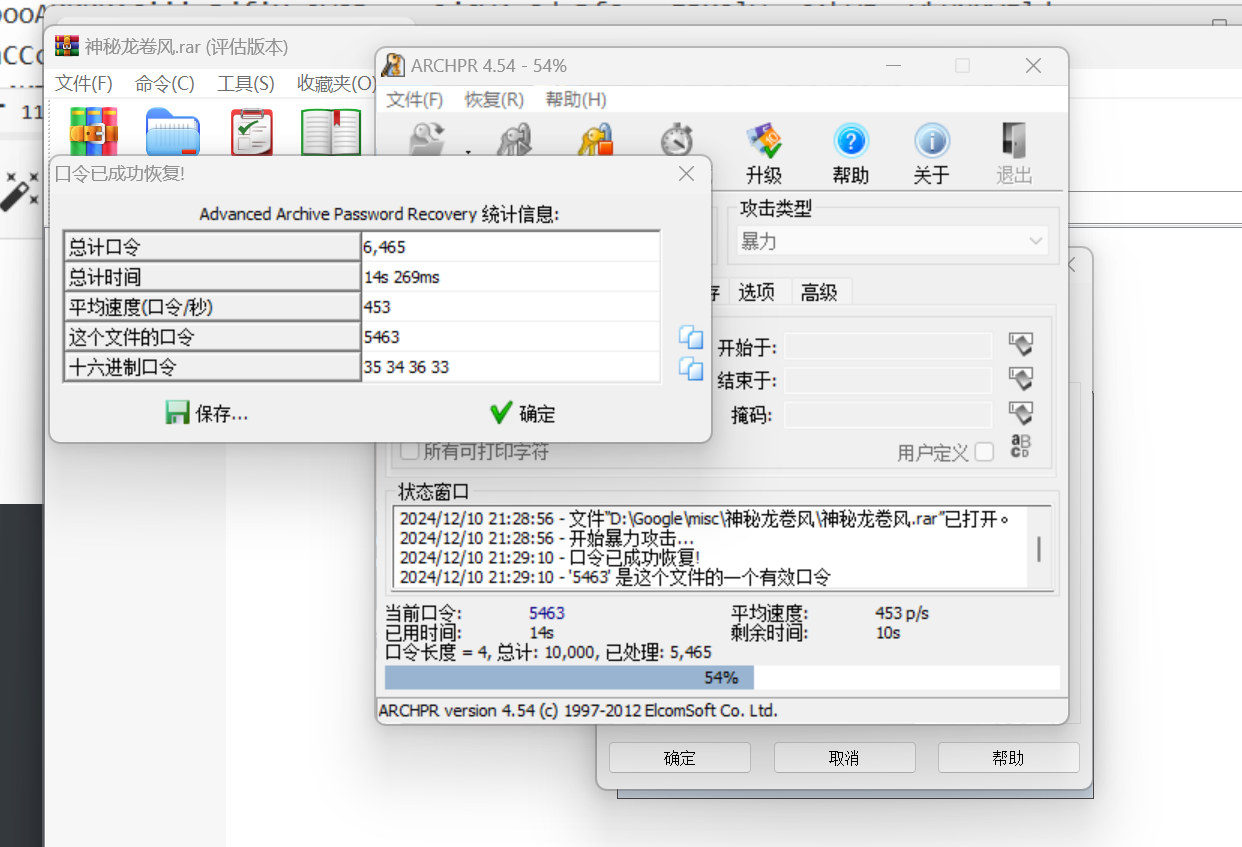Open ARCHPR 文件(F) menu

(x=414, y=100)
